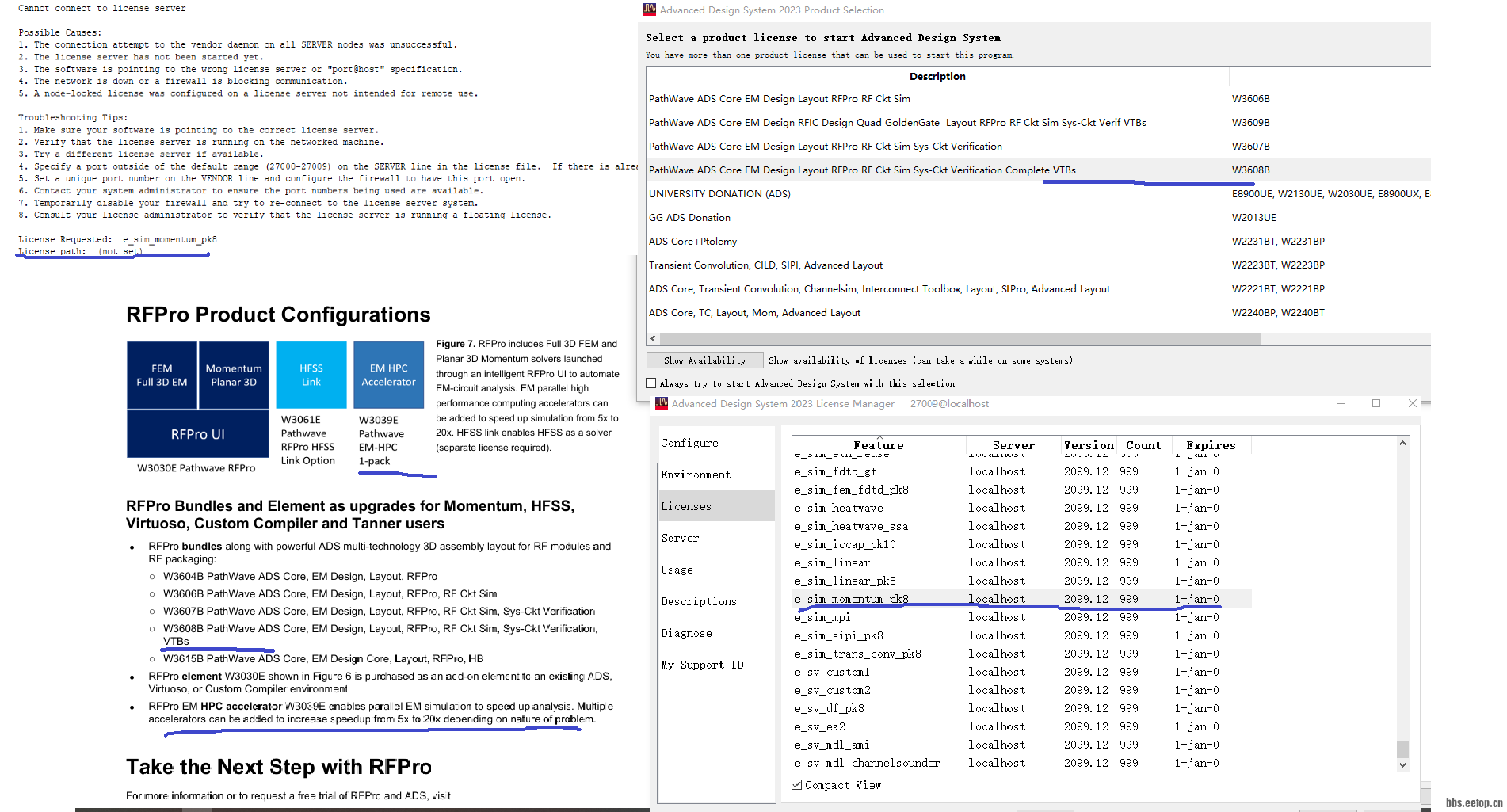1507x812 pixels.
Task: Select the e_sim_trans_conv_pk8 license row
Action: point(1022,654)
